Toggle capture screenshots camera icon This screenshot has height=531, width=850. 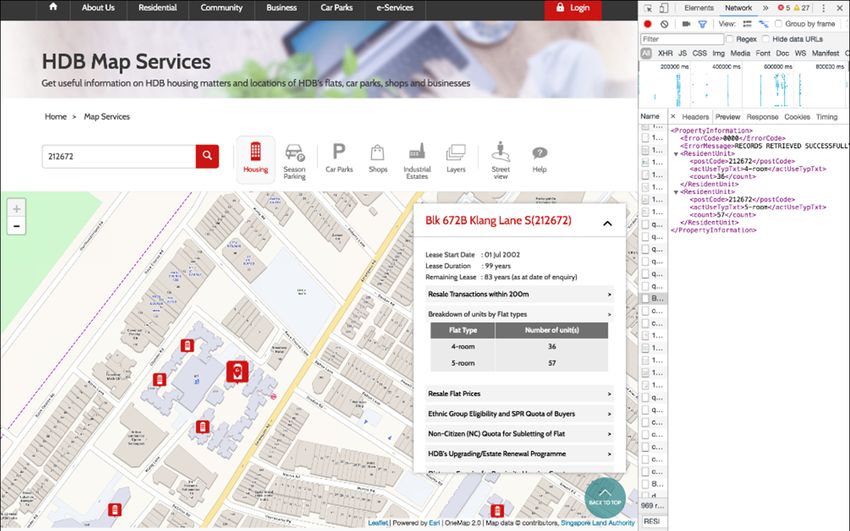(686, 24)
